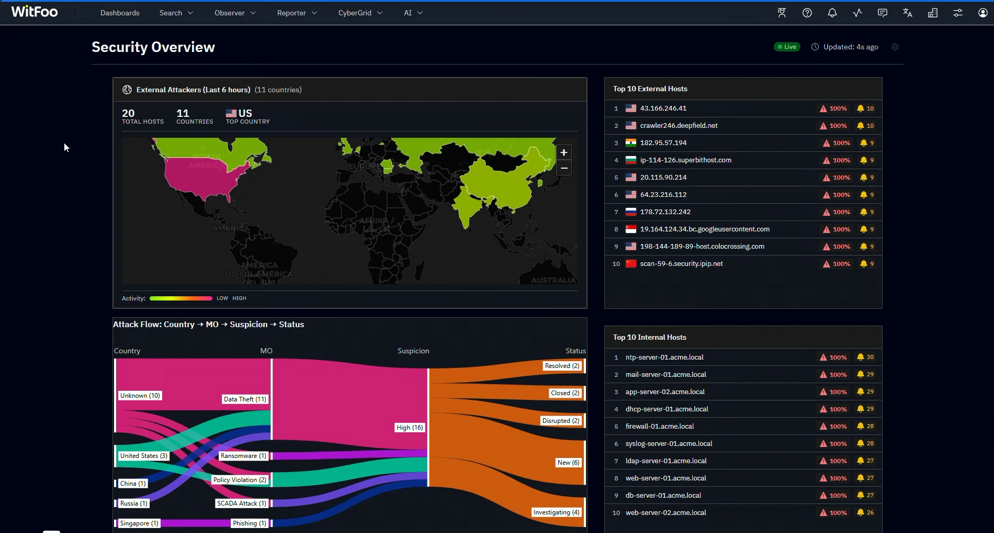Open the organization building icon
The width and height of the screenshot is (994, 533).
(933, 13)
